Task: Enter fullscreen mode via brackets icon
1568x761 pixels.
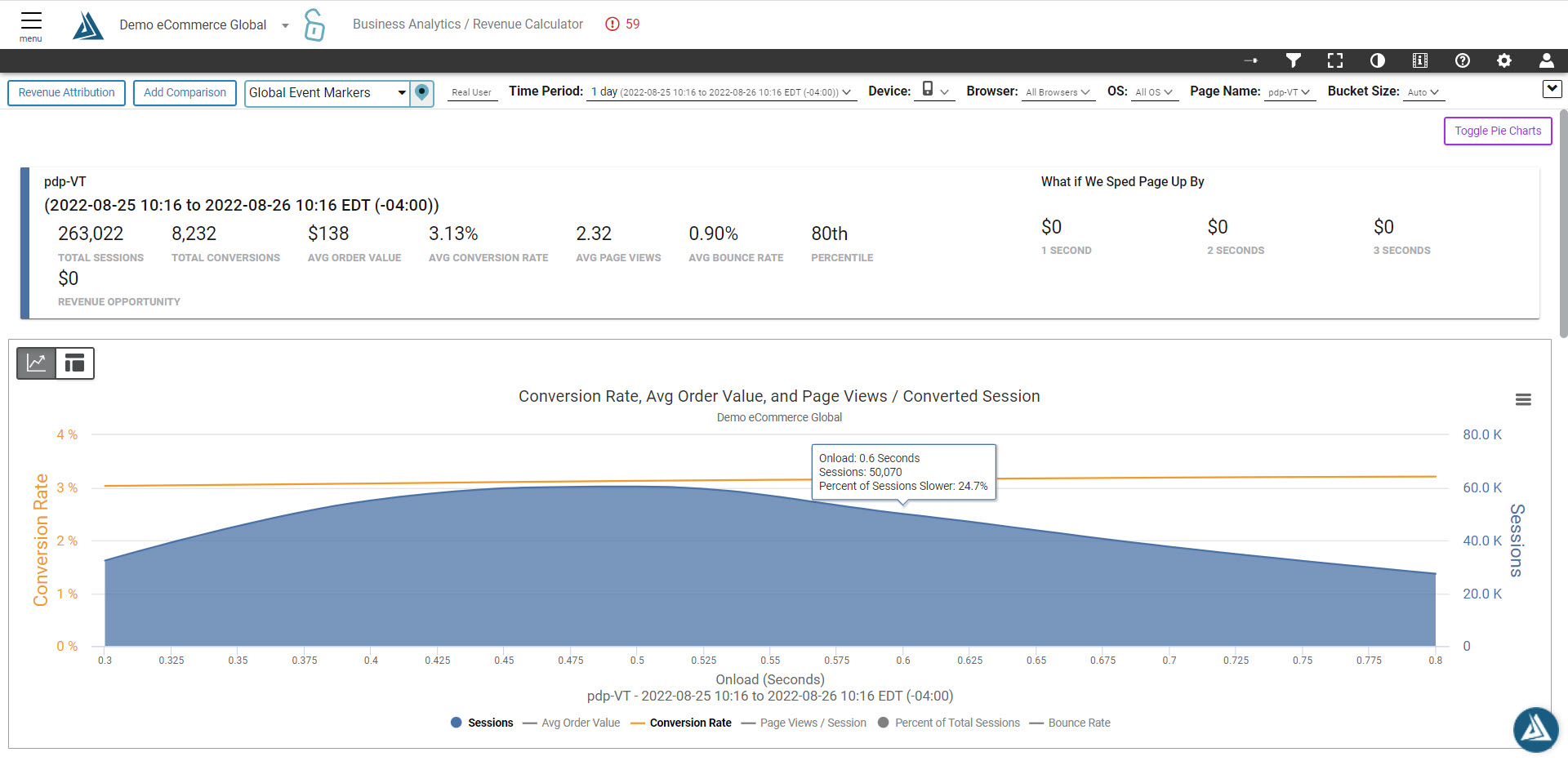Action: point(1335,60)
